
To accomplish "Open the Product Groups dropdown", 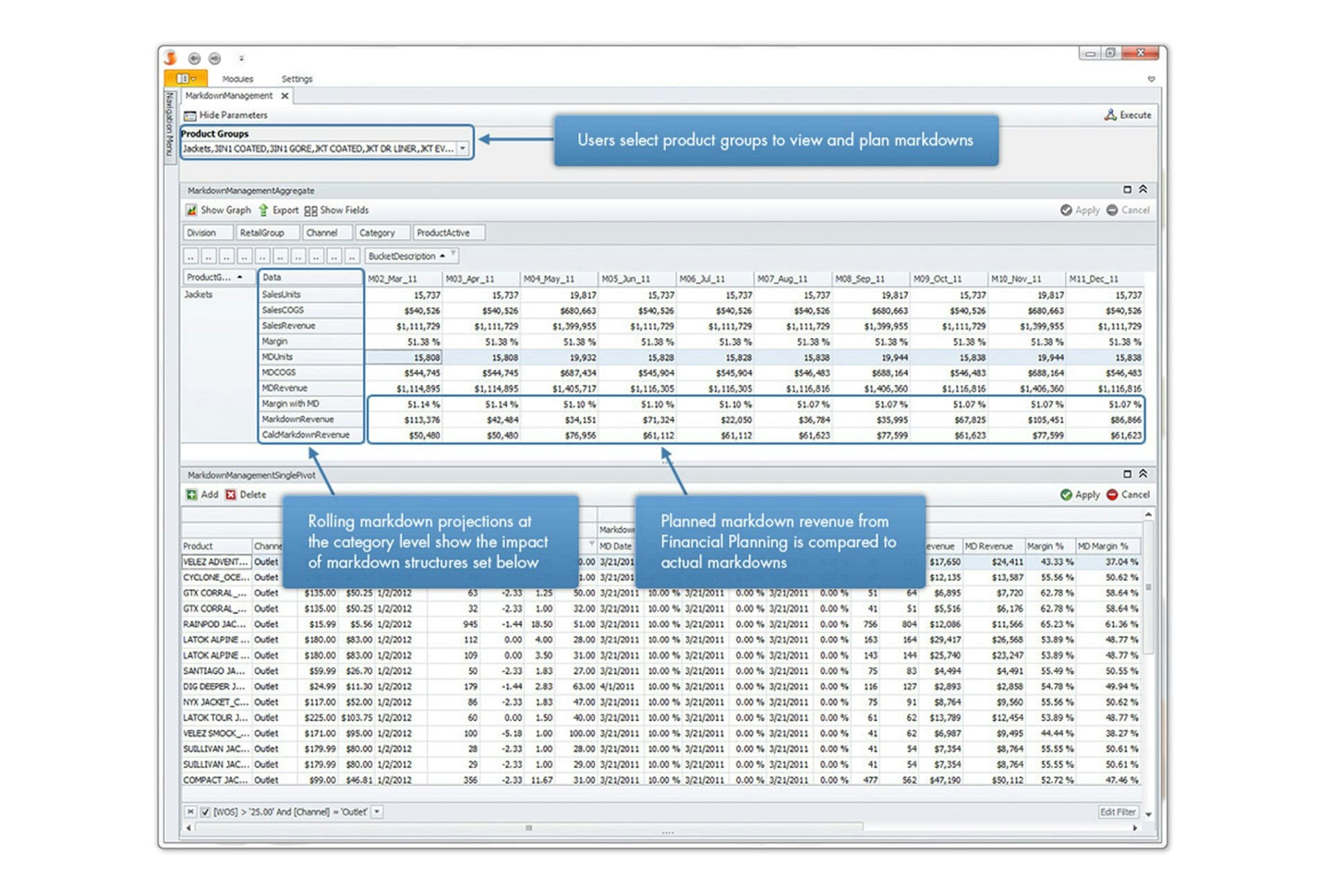I will coord(463,148).
